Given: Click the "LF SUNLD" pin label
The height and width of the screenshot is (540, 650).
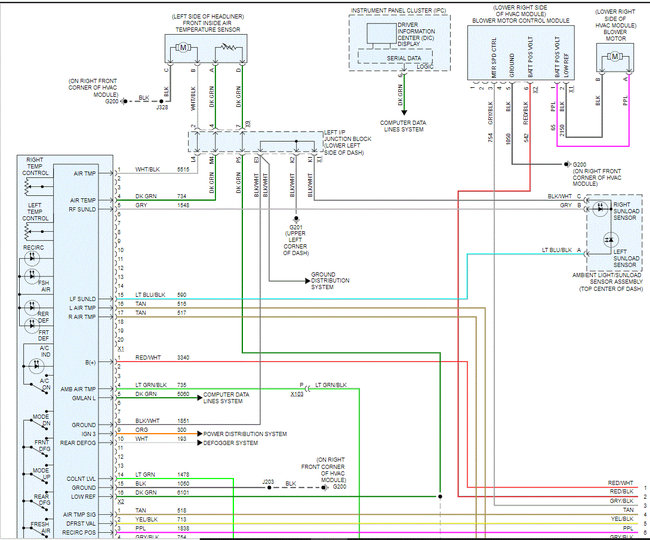Looking at the screenshot, I should coord(82,299).
